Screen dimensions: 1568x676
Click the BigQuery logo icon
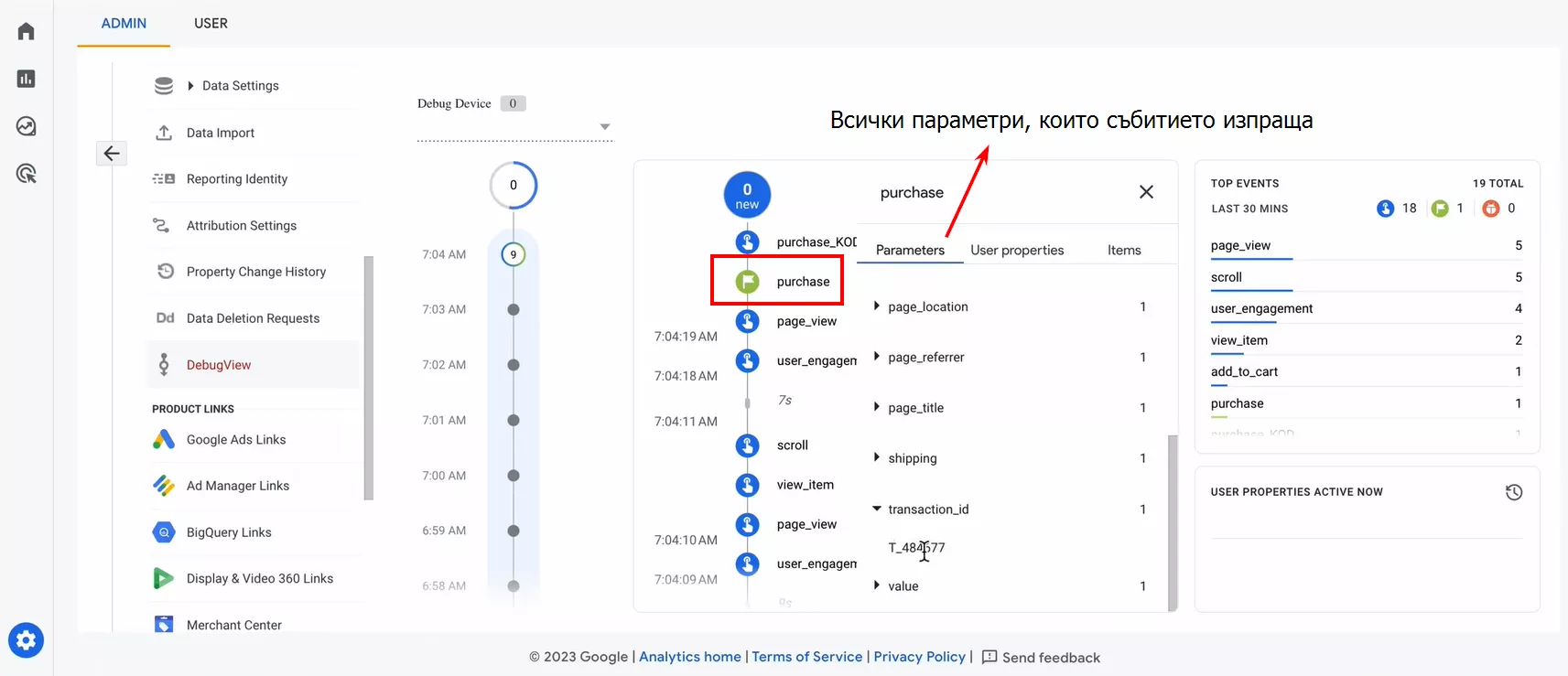pos(164,532)
